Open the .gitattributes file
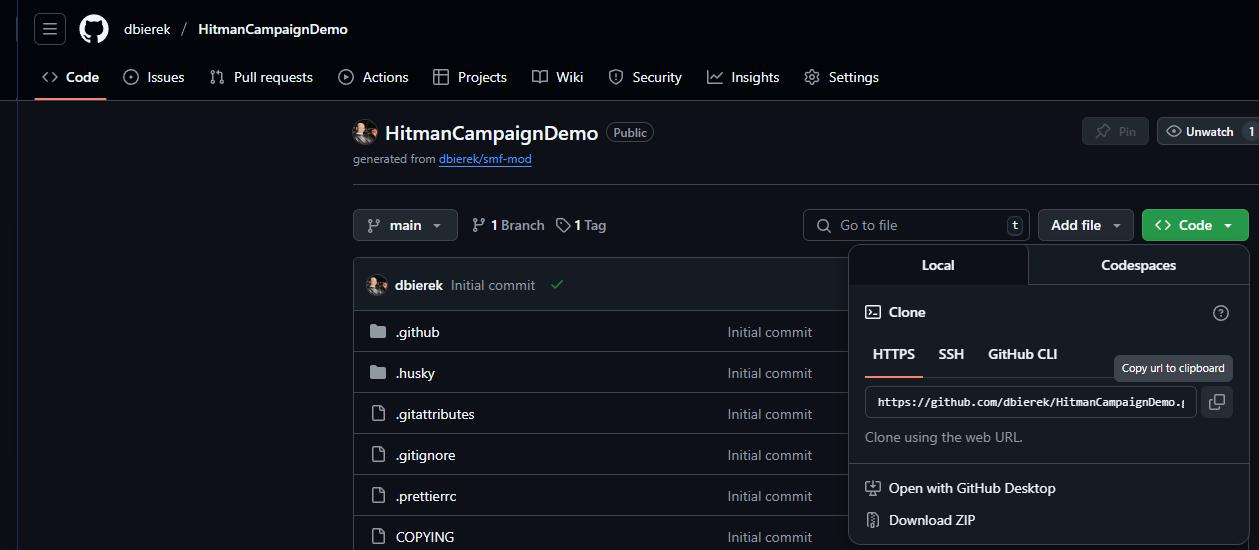Image resolution: width=1259 pixels, height=550 pixels. pos(435,414)
